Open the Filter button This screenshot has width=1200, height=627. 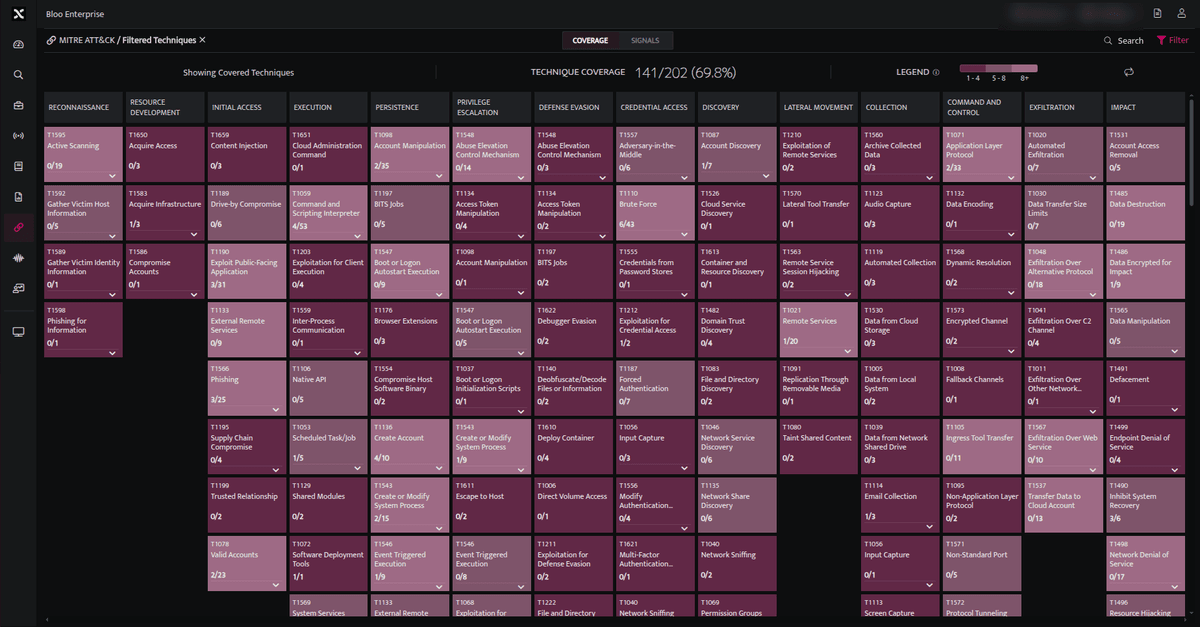1172,41
